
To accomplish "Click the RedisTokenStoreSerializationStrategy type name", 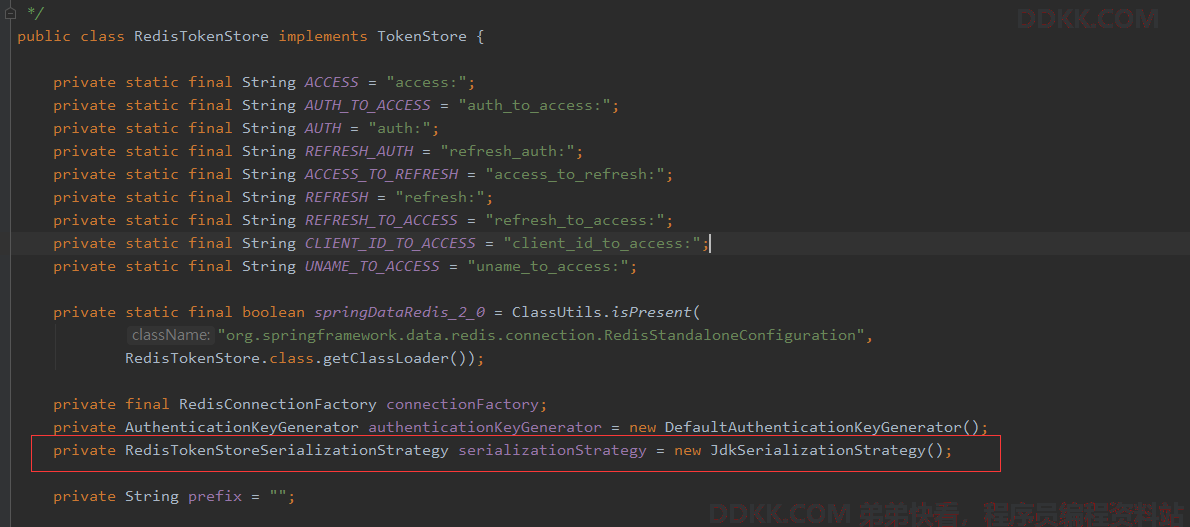I will (x=287, y=450).
